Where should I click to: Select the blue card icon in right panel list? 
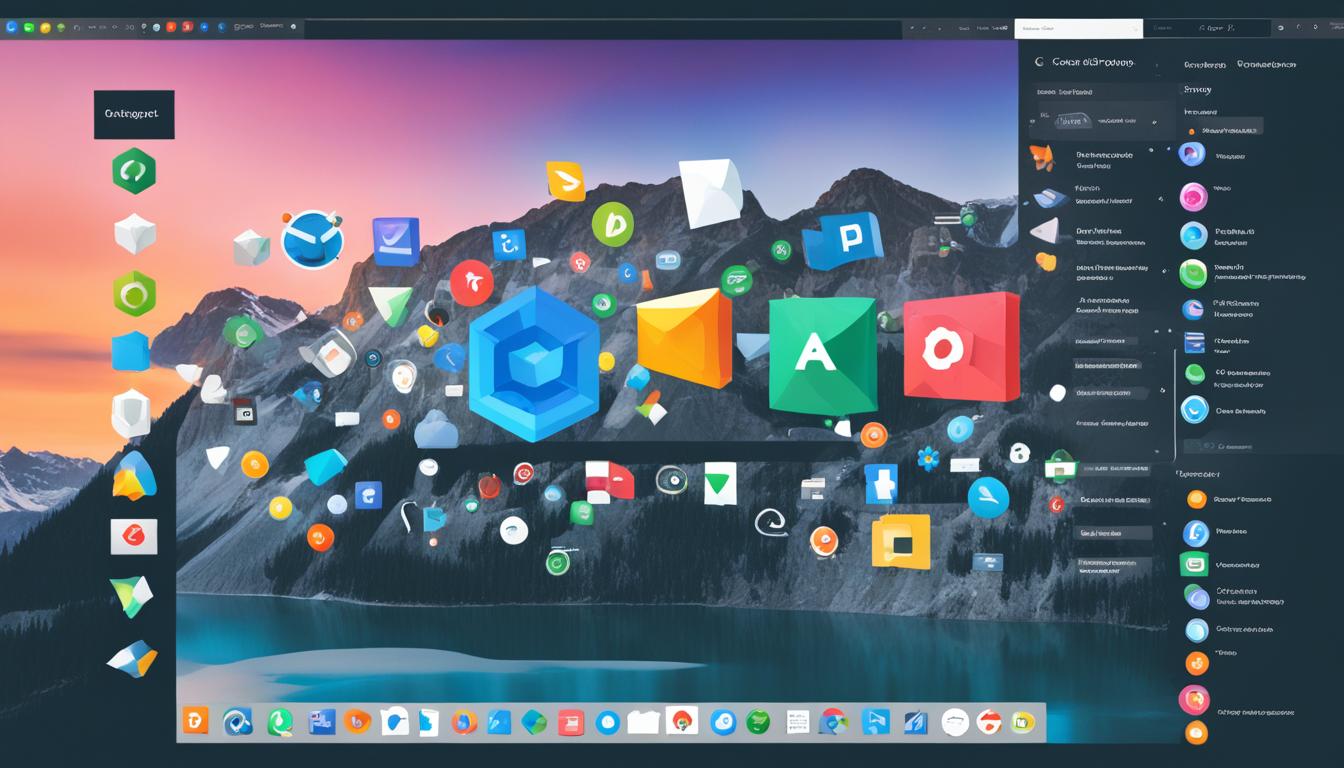click(x=1193, y=343)
